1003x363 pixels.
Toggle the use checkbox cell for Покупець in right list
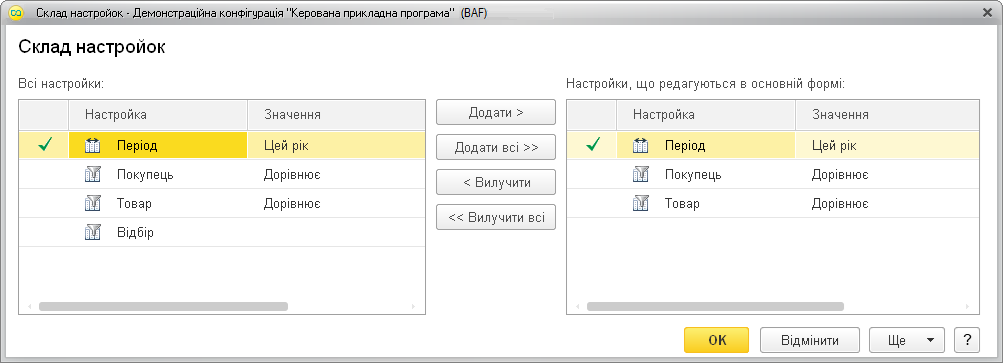(592, 174)
